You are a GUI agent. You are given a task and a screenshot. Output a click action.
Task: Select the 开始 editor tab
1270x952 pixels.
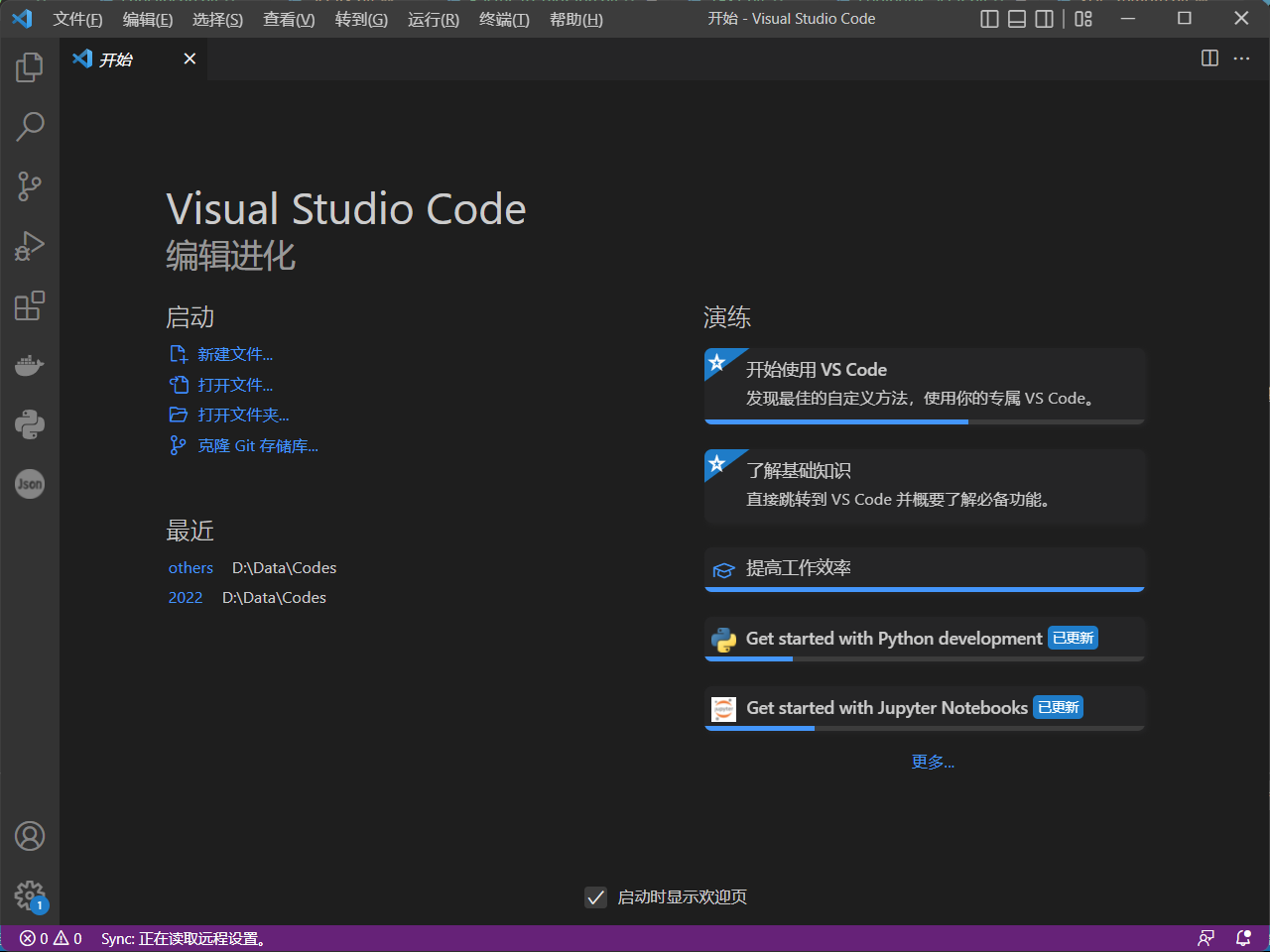click(x=134, y=59)
